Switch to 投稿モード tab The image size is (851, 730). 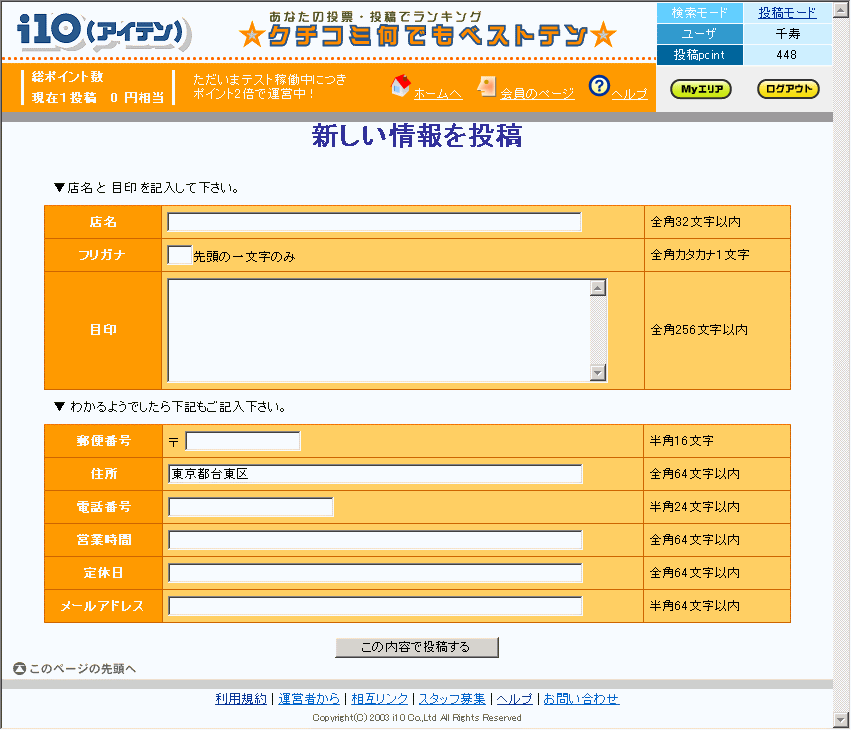pyautogui.click(x=787, y=13)
